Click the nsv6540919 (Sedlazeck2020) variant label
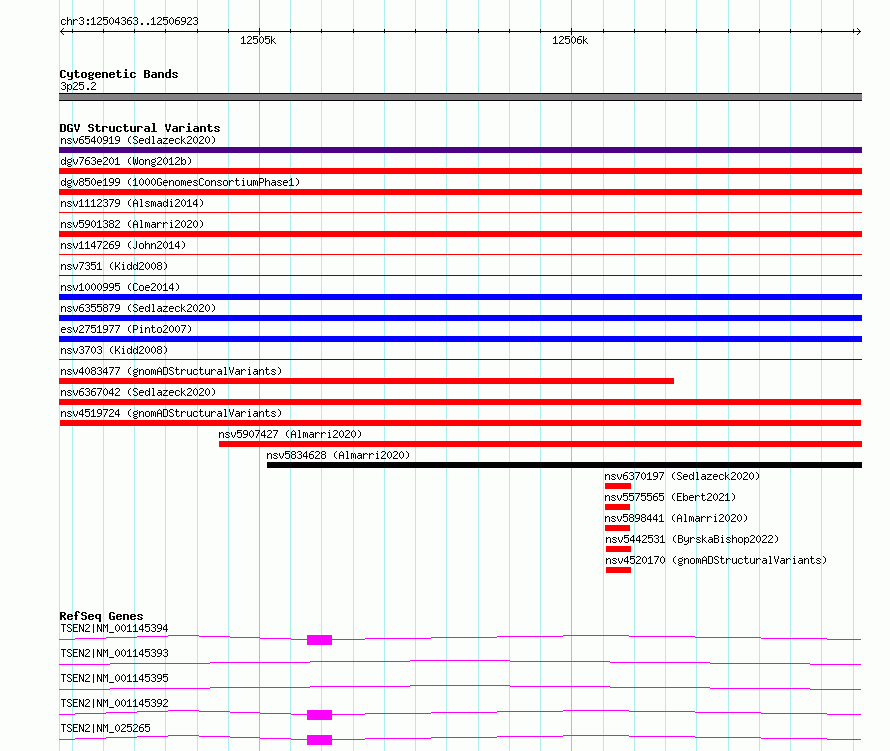This screenshot has height=751, width=890. [x=138, y=140]
